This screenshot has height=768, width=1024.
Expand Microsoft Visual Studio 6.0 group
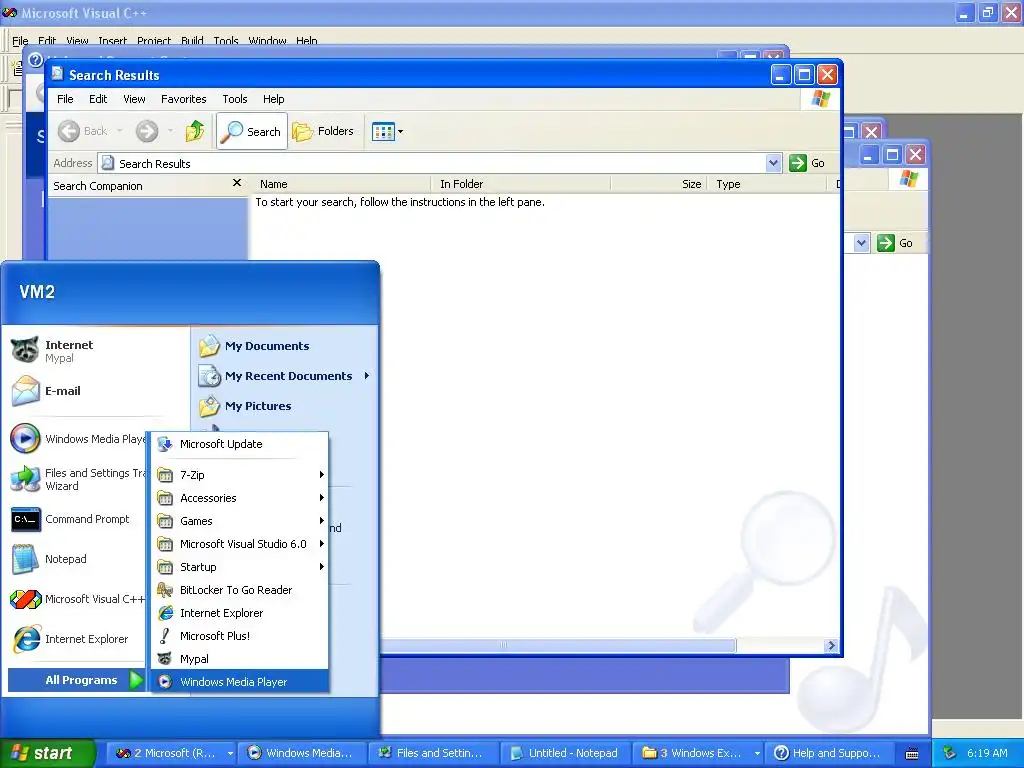tap(240, 544)
